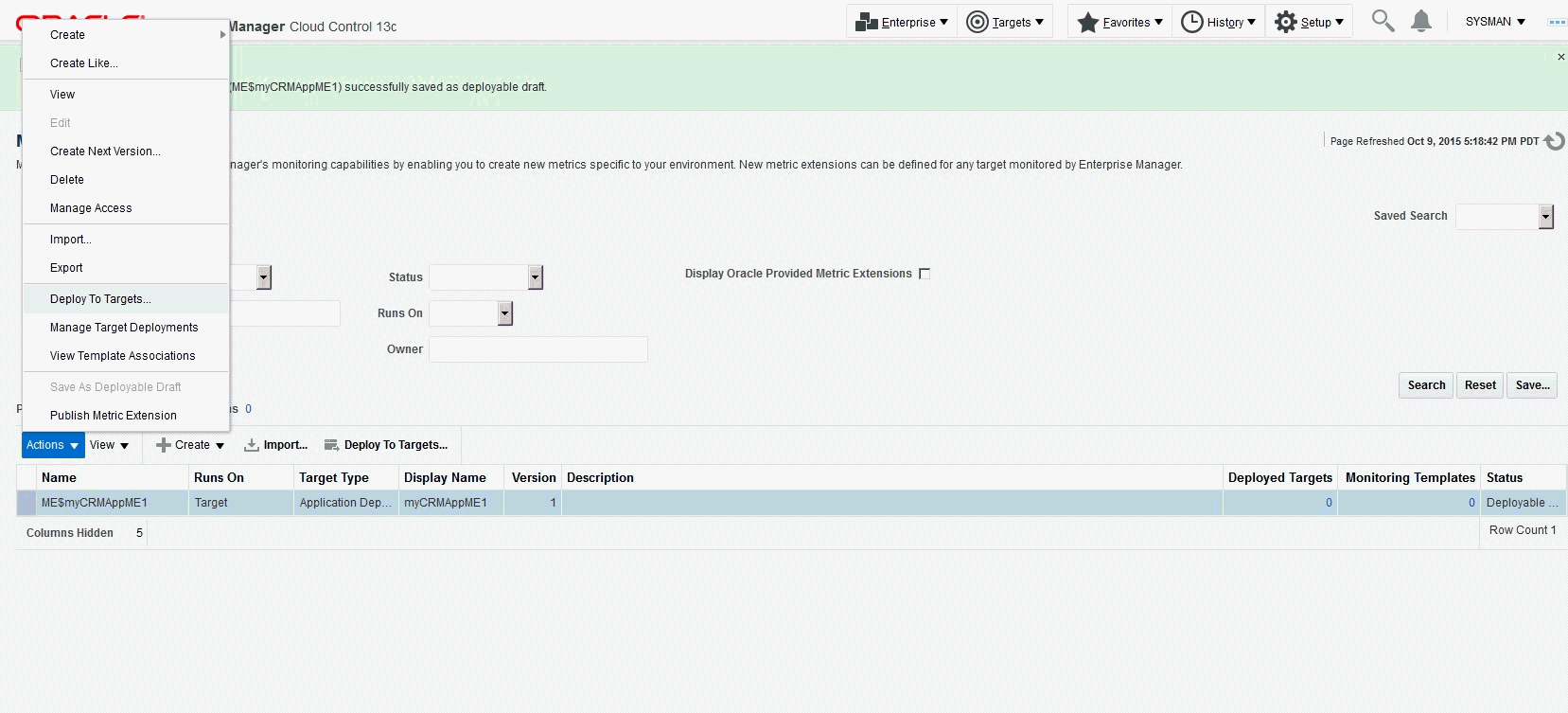Screen dimensions: 1568x713
Task: Select Import... from the Actions menu
Action: [126, 240]
